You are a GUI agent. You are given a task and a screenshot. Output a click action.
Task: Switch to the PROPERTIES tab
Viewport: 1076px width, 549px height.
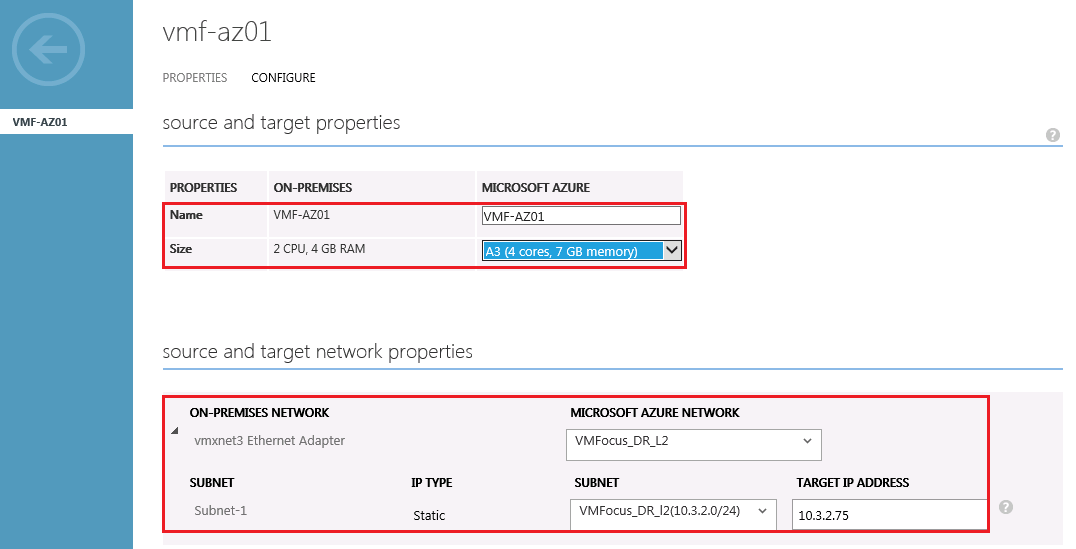(195, 78)
